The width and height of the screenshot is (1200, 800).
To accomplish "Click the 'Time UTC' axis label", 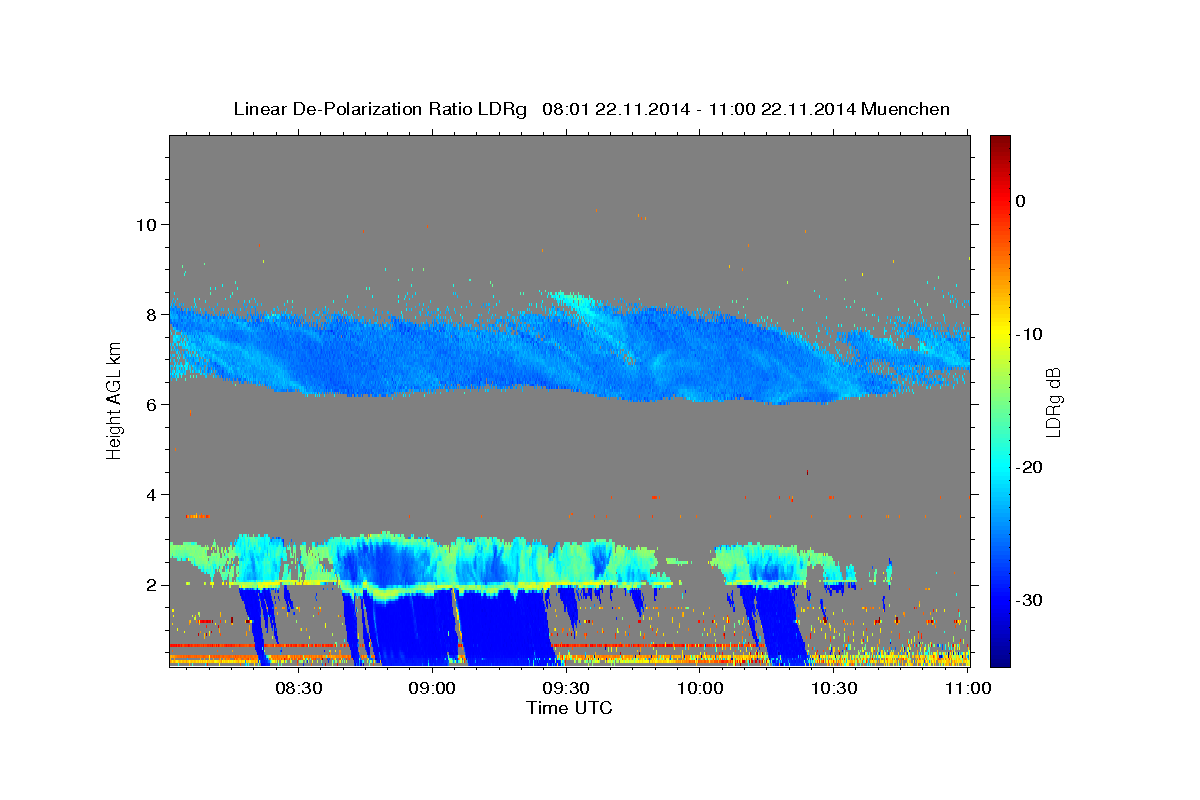I will (569, 708).
